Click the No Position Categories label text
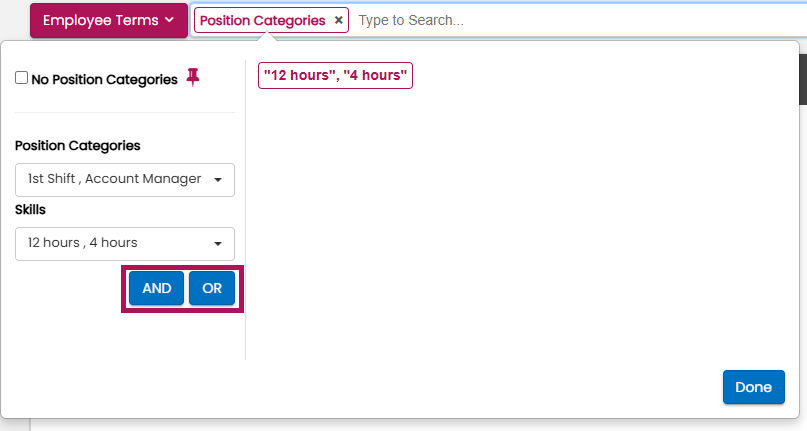The width and height of the screenshot is (807, 431). [104, 80]
